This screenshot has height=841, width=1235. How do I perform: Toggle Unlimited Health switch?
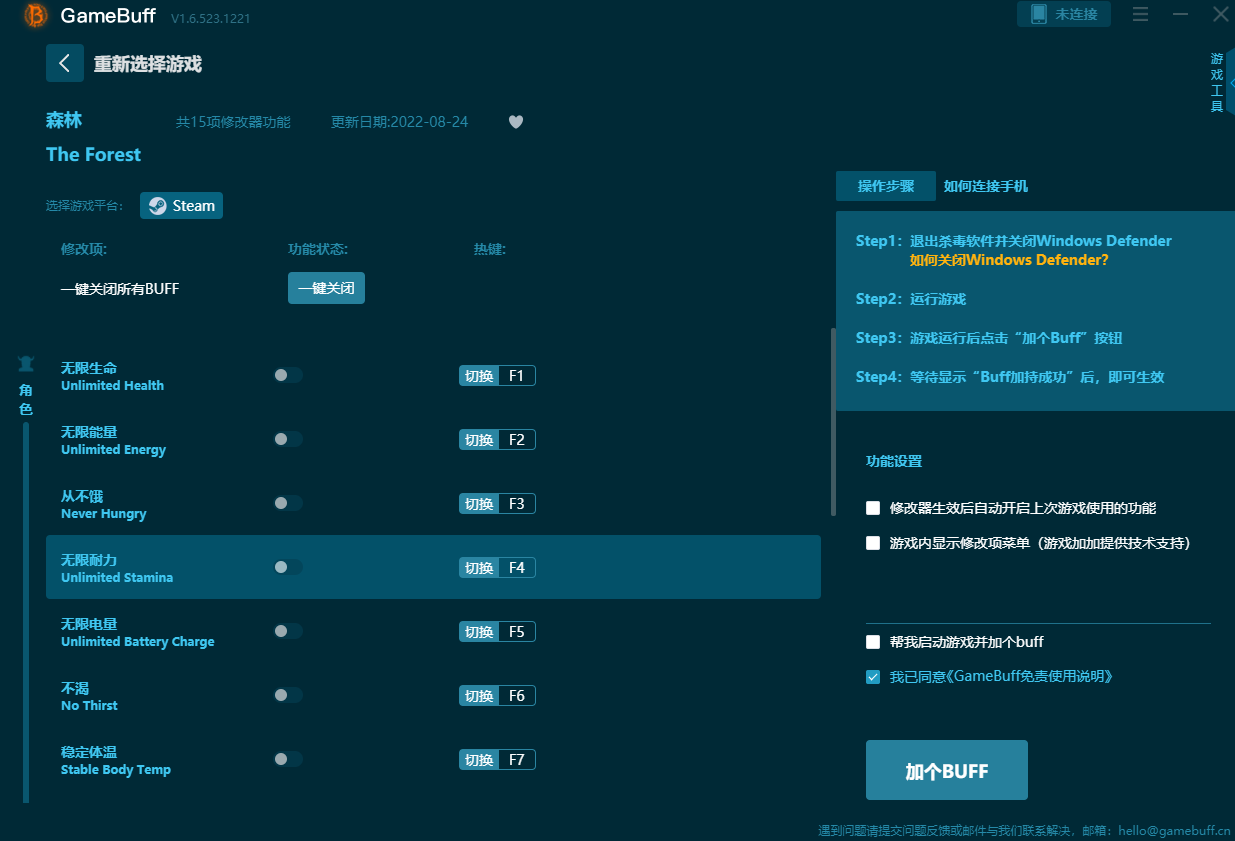pyautogui.click(x=288, y=375)
